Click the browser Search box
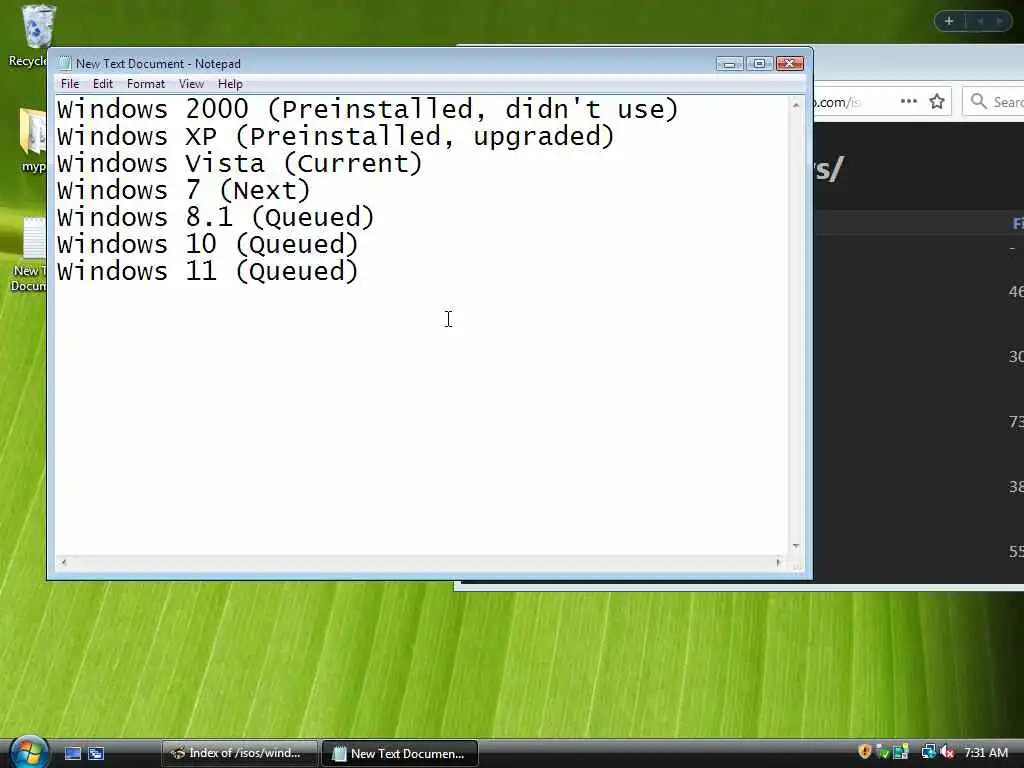 pyautogui.click(x=993, y=101)
